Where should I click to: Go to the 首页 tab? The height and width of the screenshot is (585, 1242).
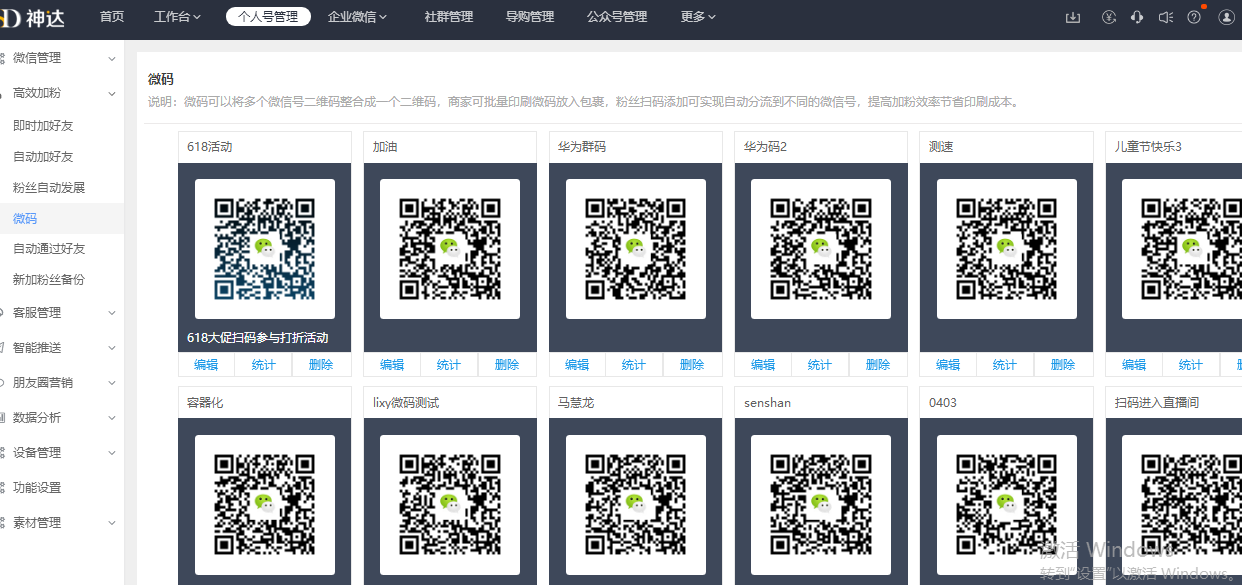click(112, 17)
